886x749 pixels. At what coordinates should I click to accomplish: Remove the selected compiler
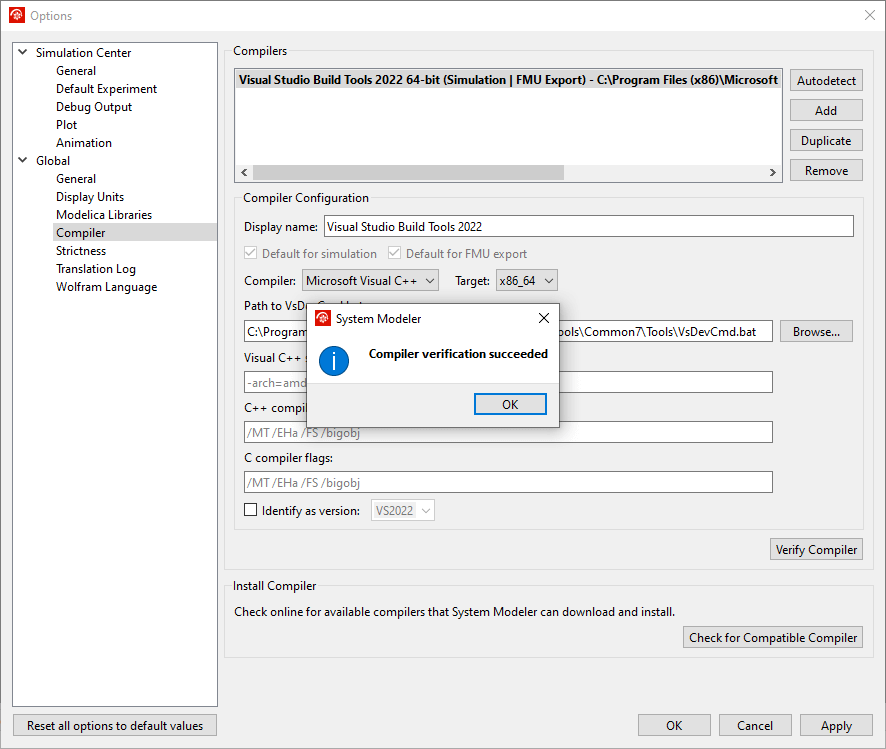coord(826,171)
